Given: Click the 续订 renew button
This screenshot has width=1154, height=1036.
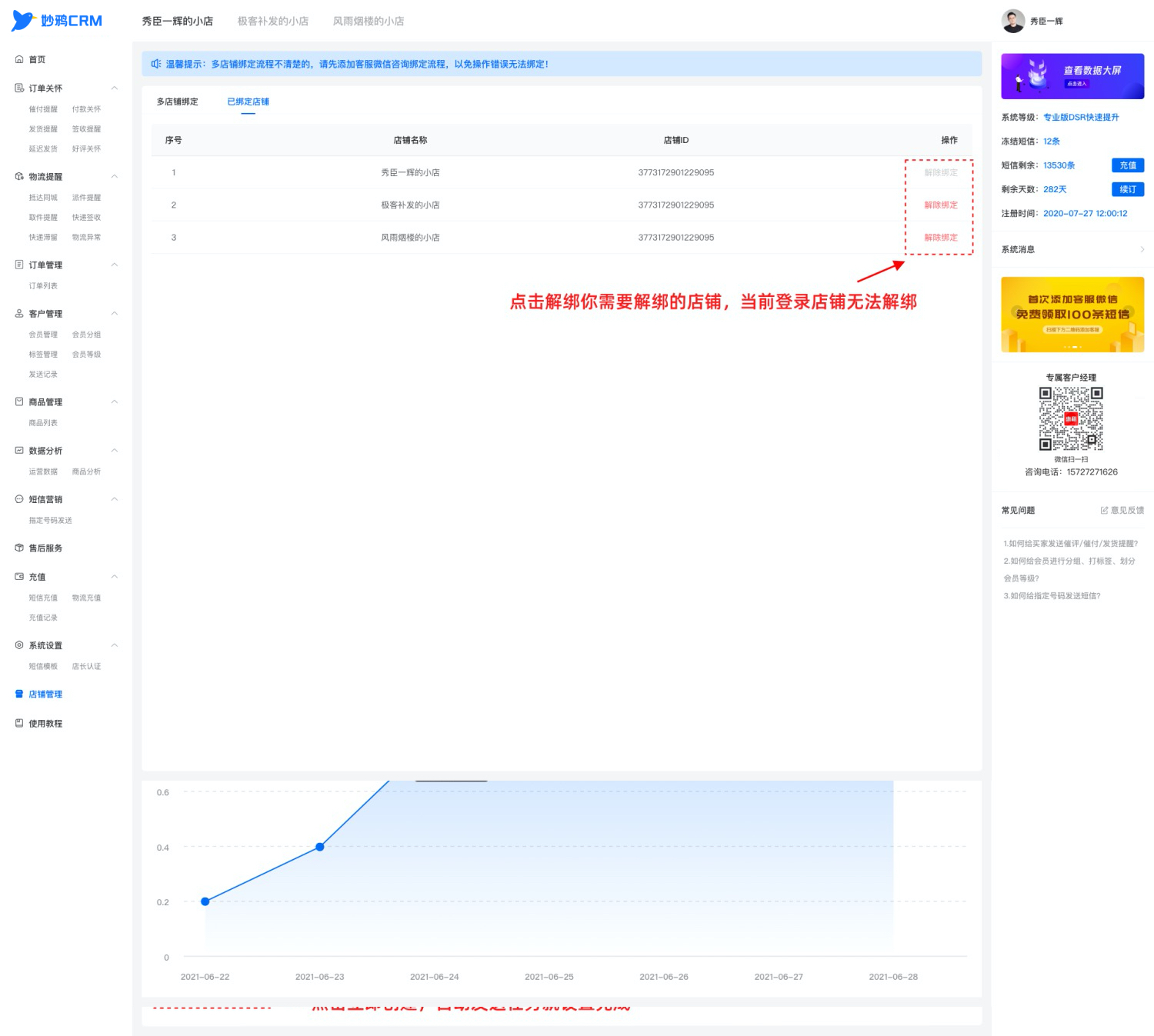Looking at the screenshot, I should point(1128,189).
